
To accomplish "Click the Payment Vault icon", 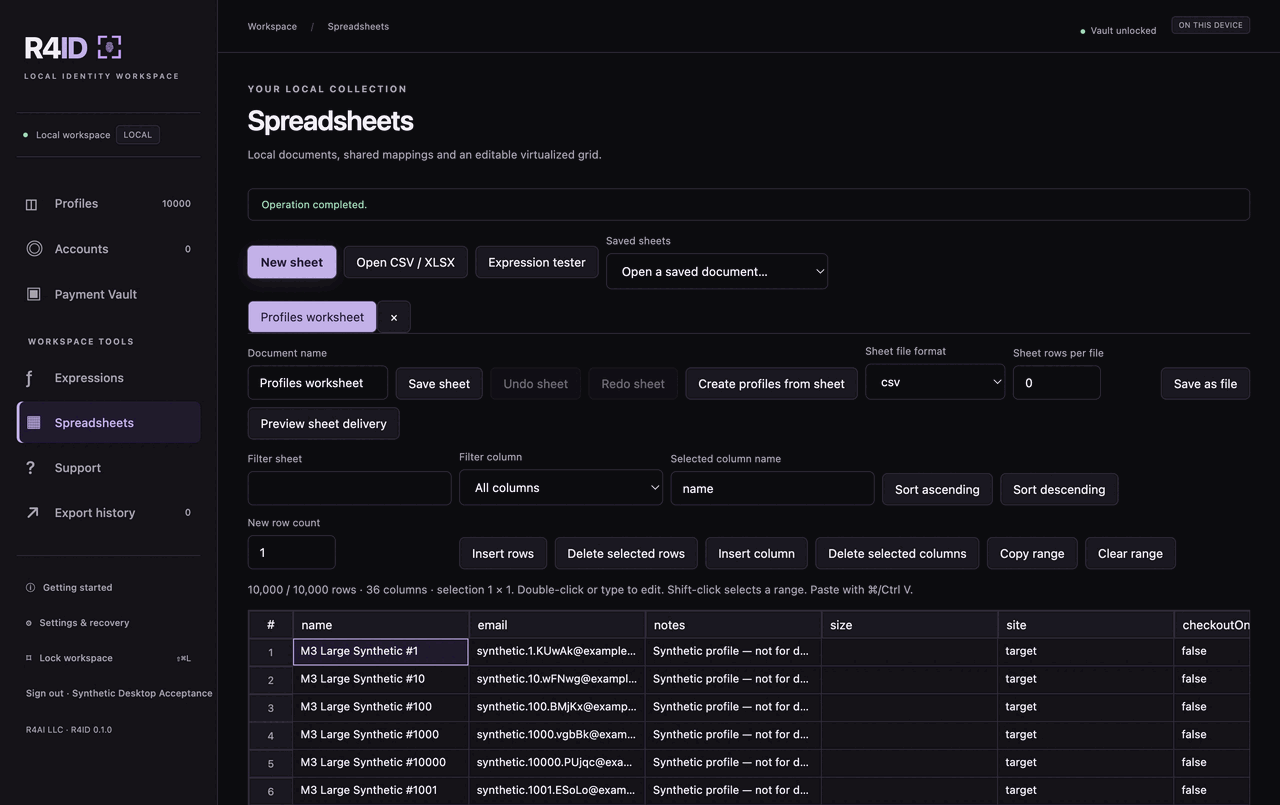I will tap(33, 294).
